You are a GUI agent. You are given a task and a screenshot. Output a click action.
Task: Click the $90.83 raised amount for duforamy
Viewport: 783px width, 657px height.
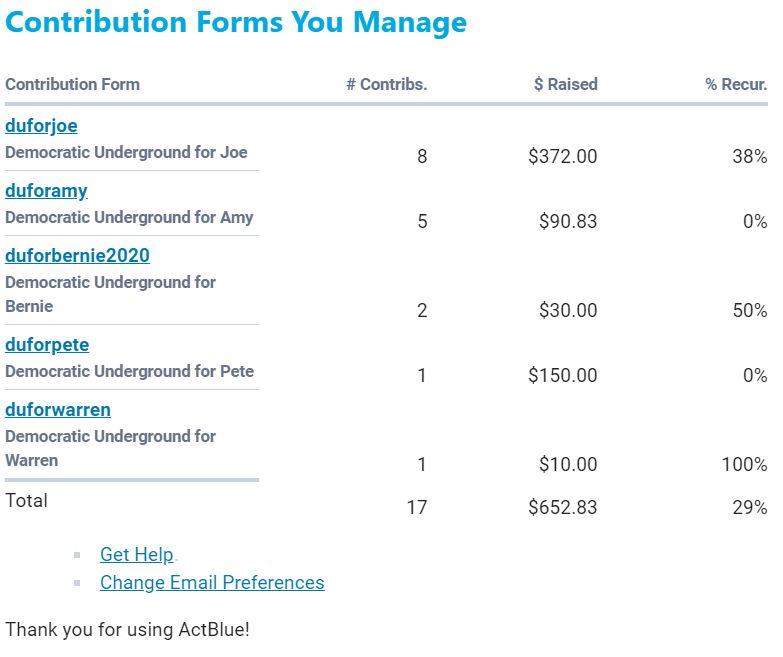tap(567, 222)
